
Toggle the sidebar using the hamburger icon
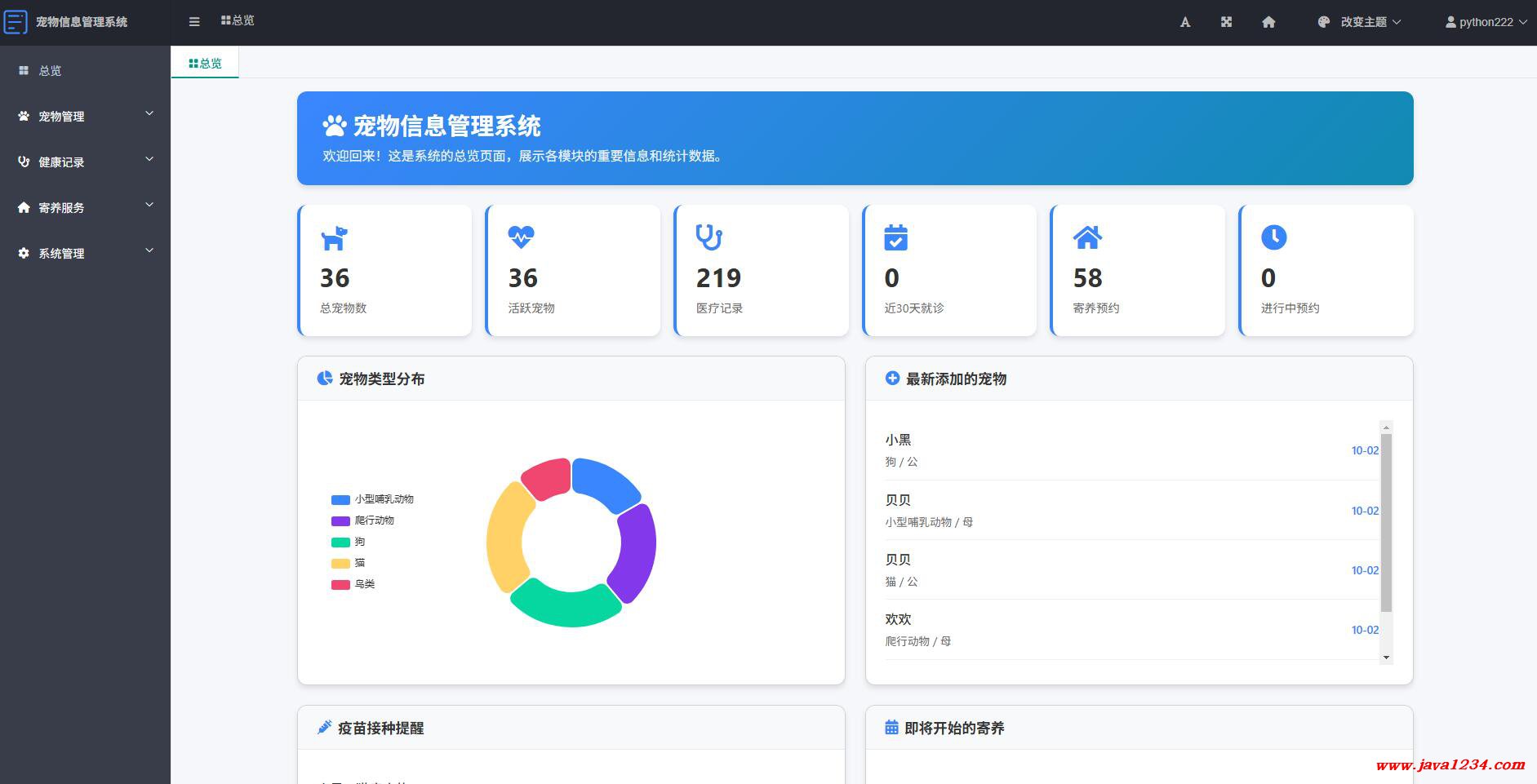(194, 21)
